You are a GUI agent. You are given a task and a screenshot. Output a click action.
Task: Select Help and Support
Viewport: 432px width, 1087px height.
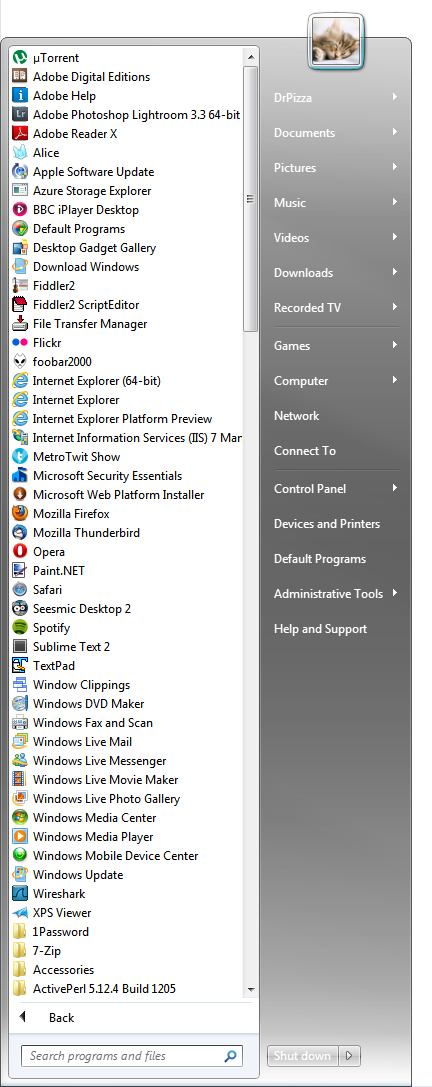click(x=320, y=629)
